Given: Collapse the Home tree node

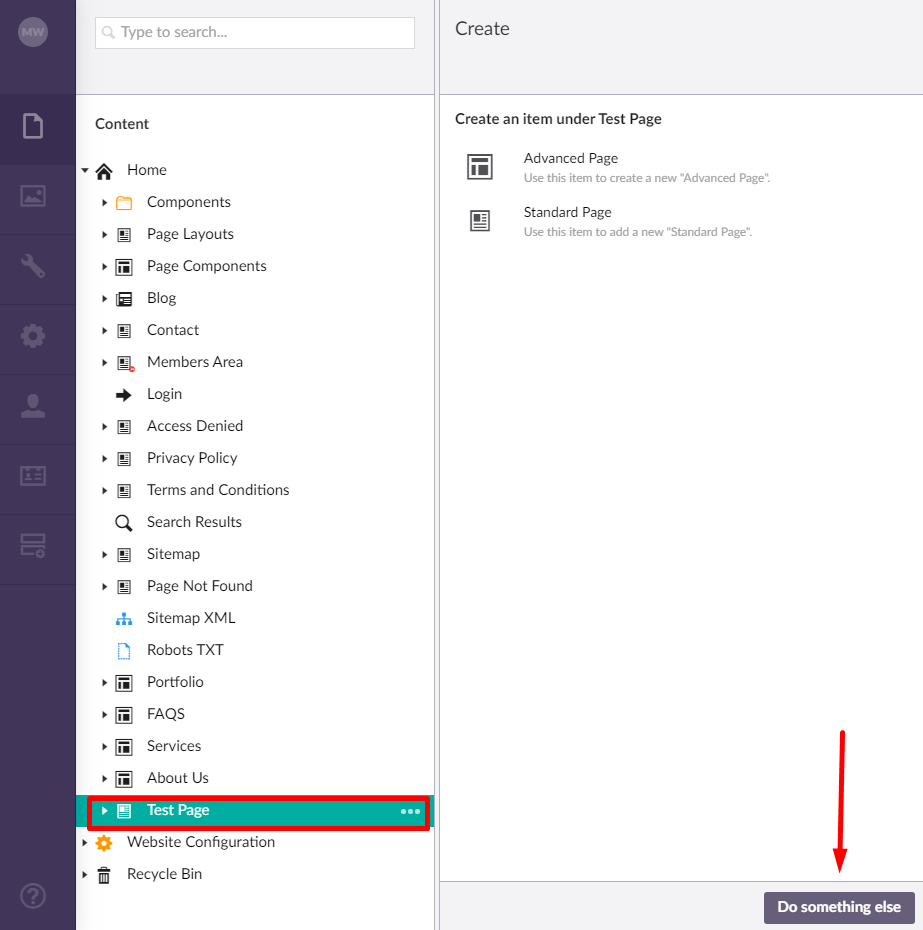Looking at the screenshot, I should [x=85, y=170].
